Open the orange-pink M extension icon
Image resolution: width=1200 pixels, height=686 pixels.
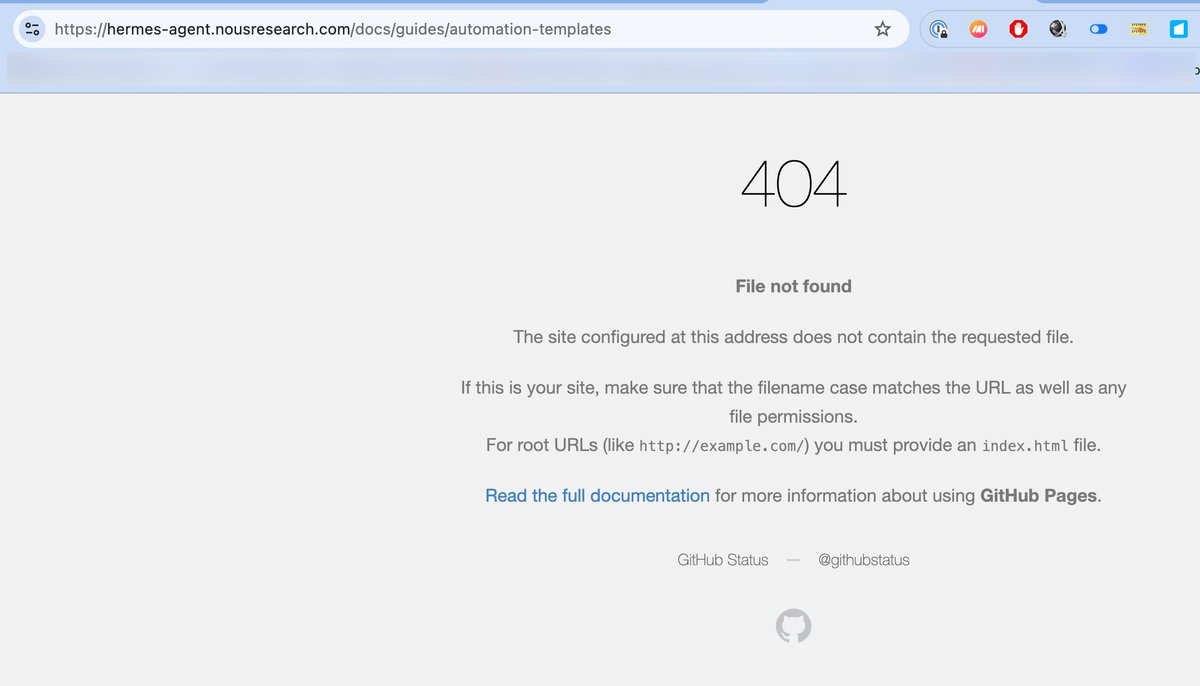(x=979, y=29)
